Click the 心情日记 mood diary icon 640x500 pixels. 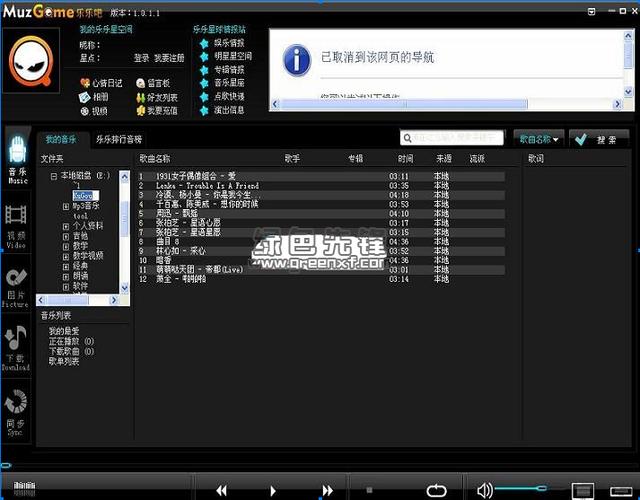pyautogui.click(x=85, y=83)
